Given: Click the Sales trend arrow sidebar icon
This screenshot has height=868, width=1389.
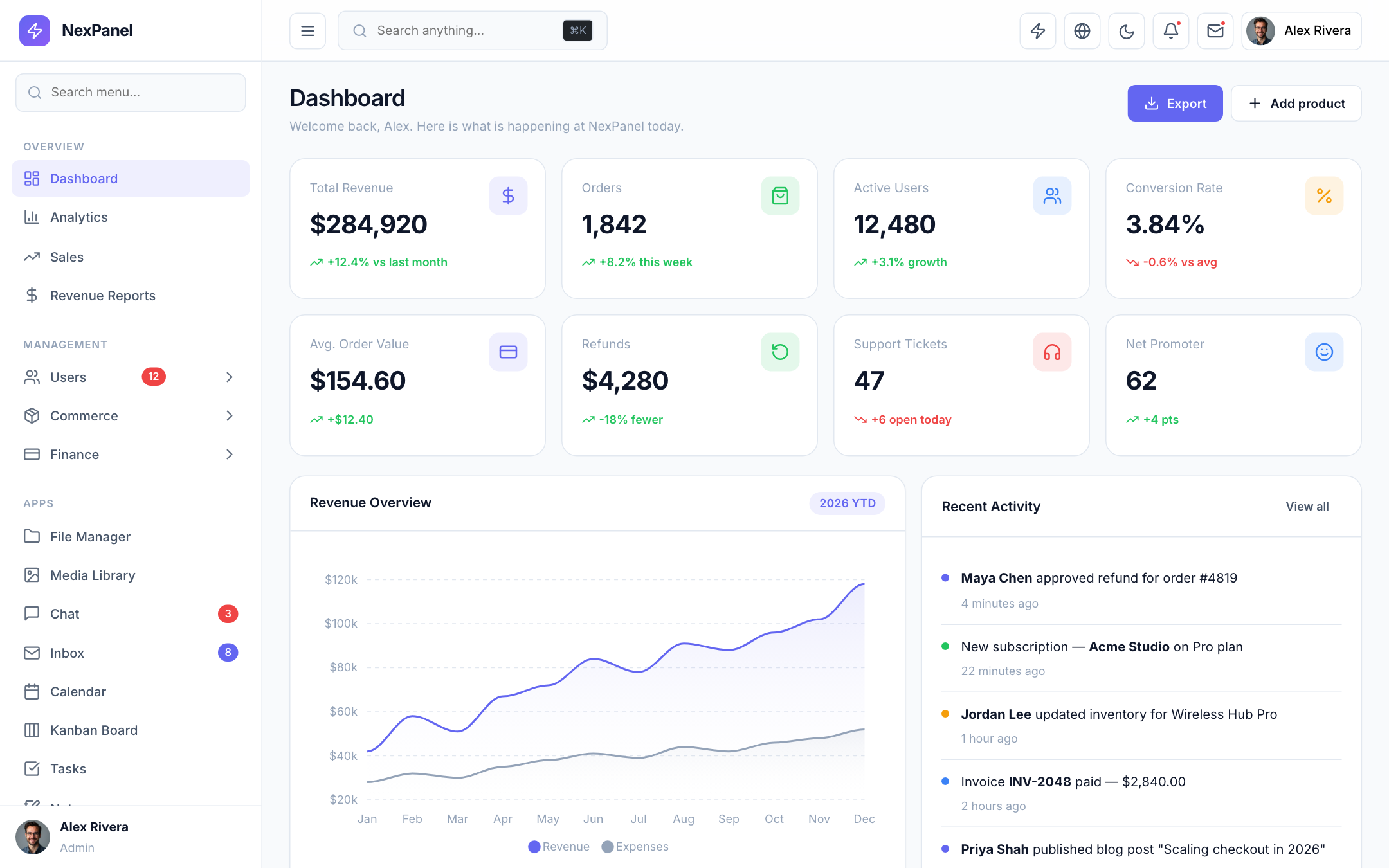Looking at the screenshot, I should point(32,257).
